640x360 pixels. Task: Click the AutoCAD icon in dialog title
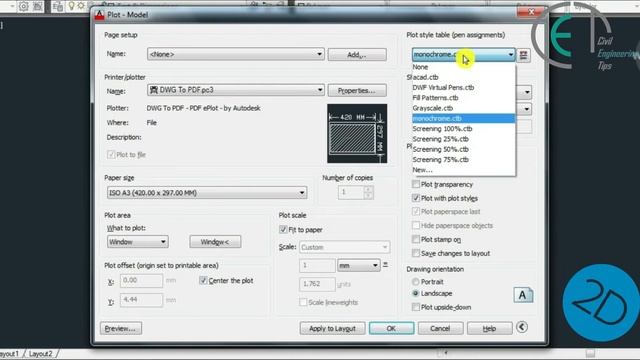click(100, 15)
